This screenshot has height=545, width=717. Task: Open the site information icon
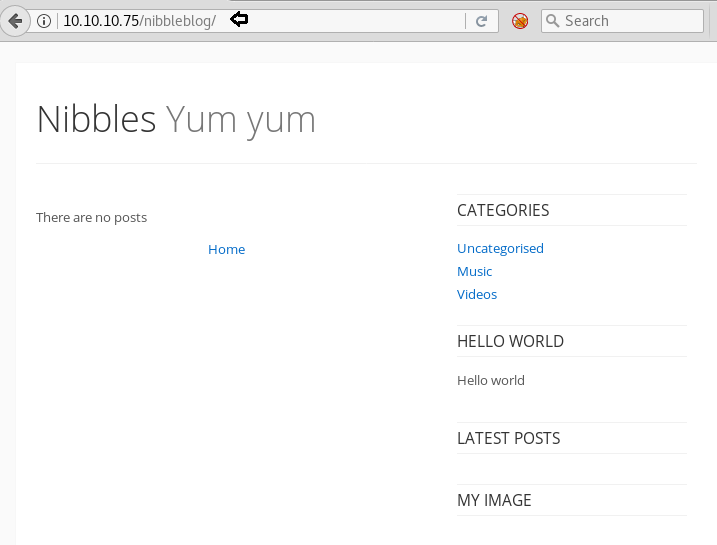click(x=45, y=21)
